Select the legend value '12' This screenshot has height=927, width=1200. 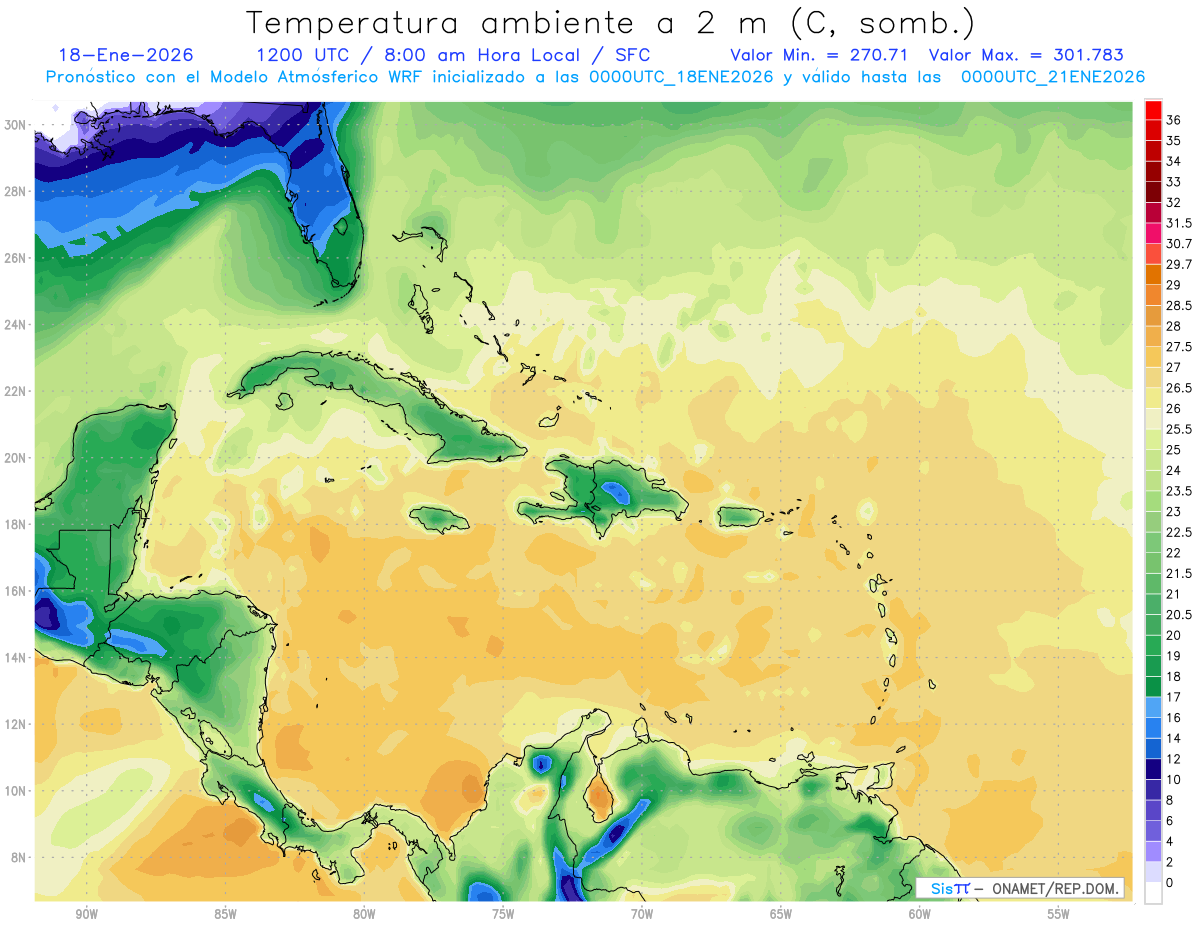pos(1173,759)
